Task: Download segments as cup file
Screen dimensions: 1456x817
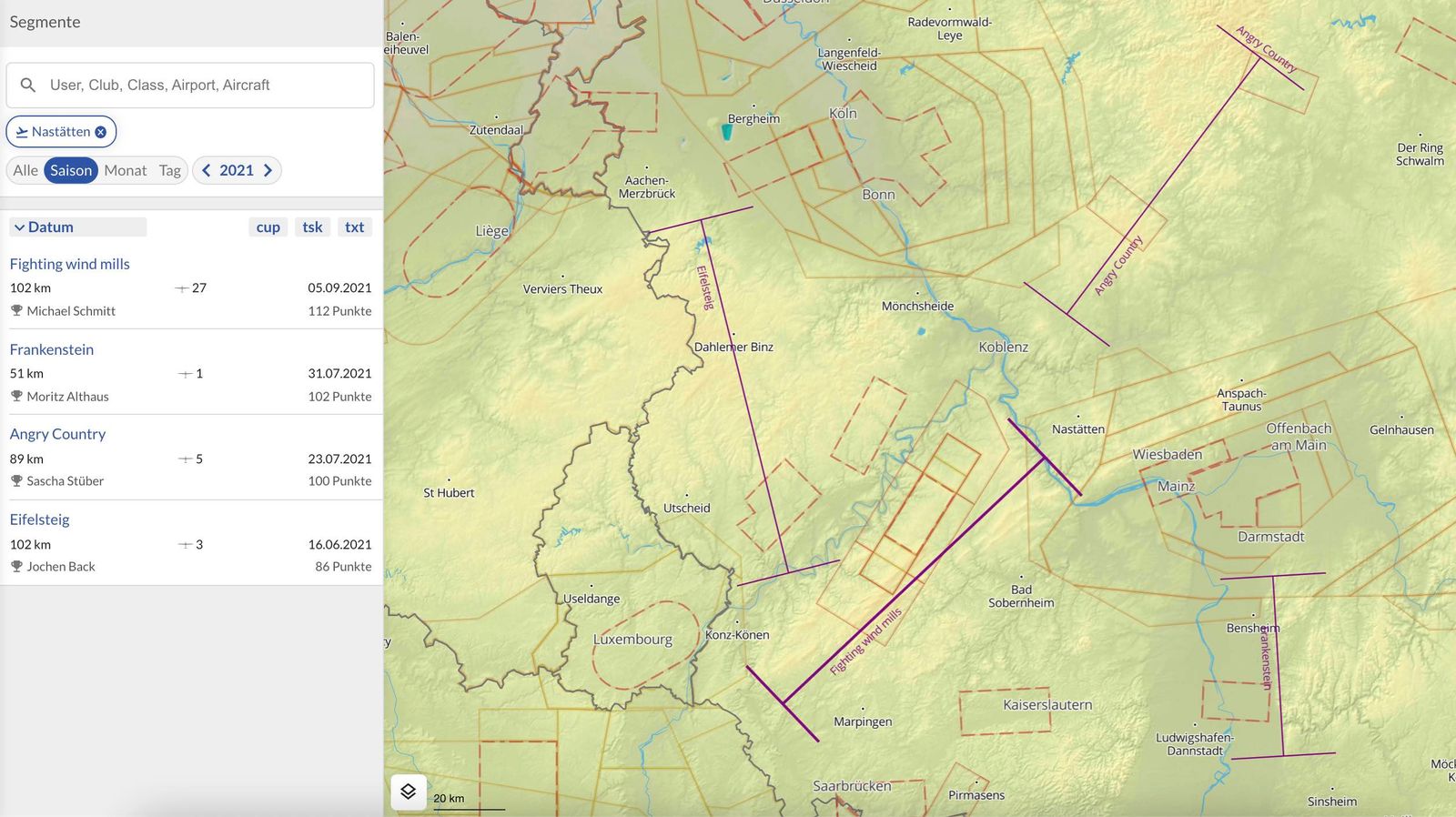Action: pos(268,227)
